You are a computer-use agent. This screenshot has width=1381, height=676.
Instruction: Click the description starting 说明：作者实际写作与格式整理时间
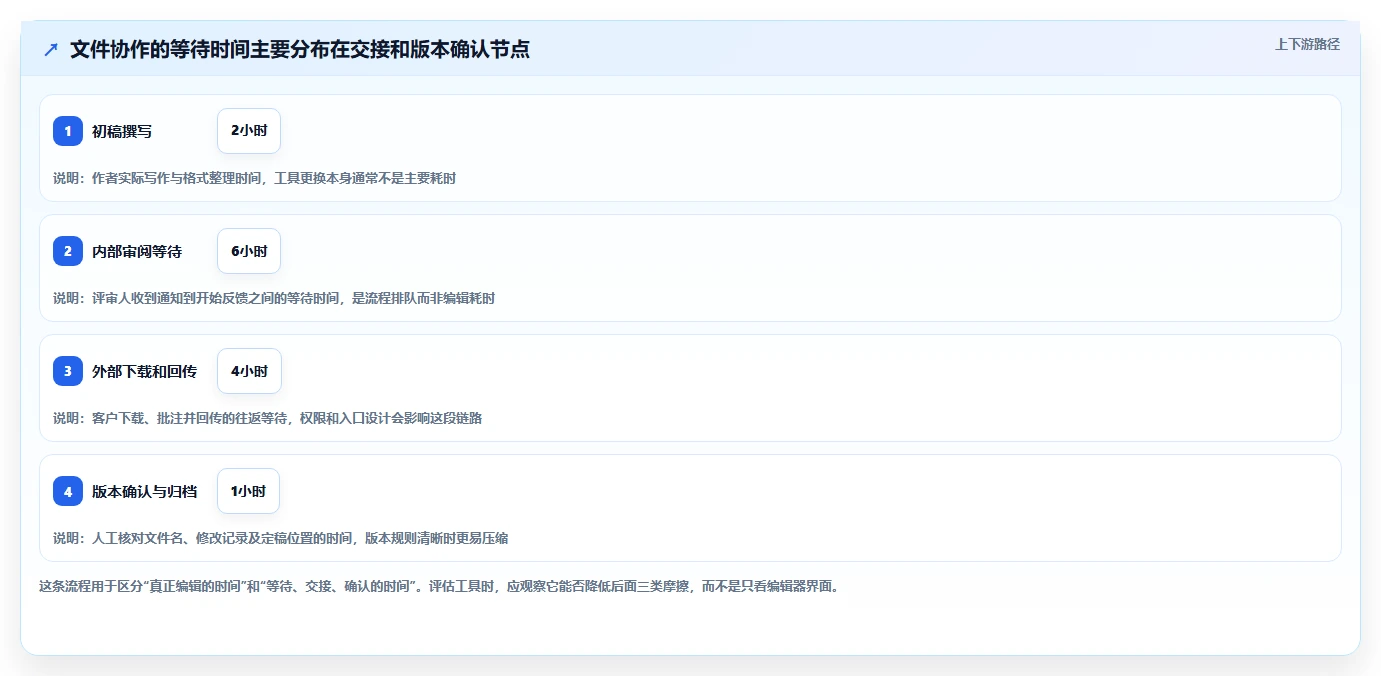tap(255, 178)
